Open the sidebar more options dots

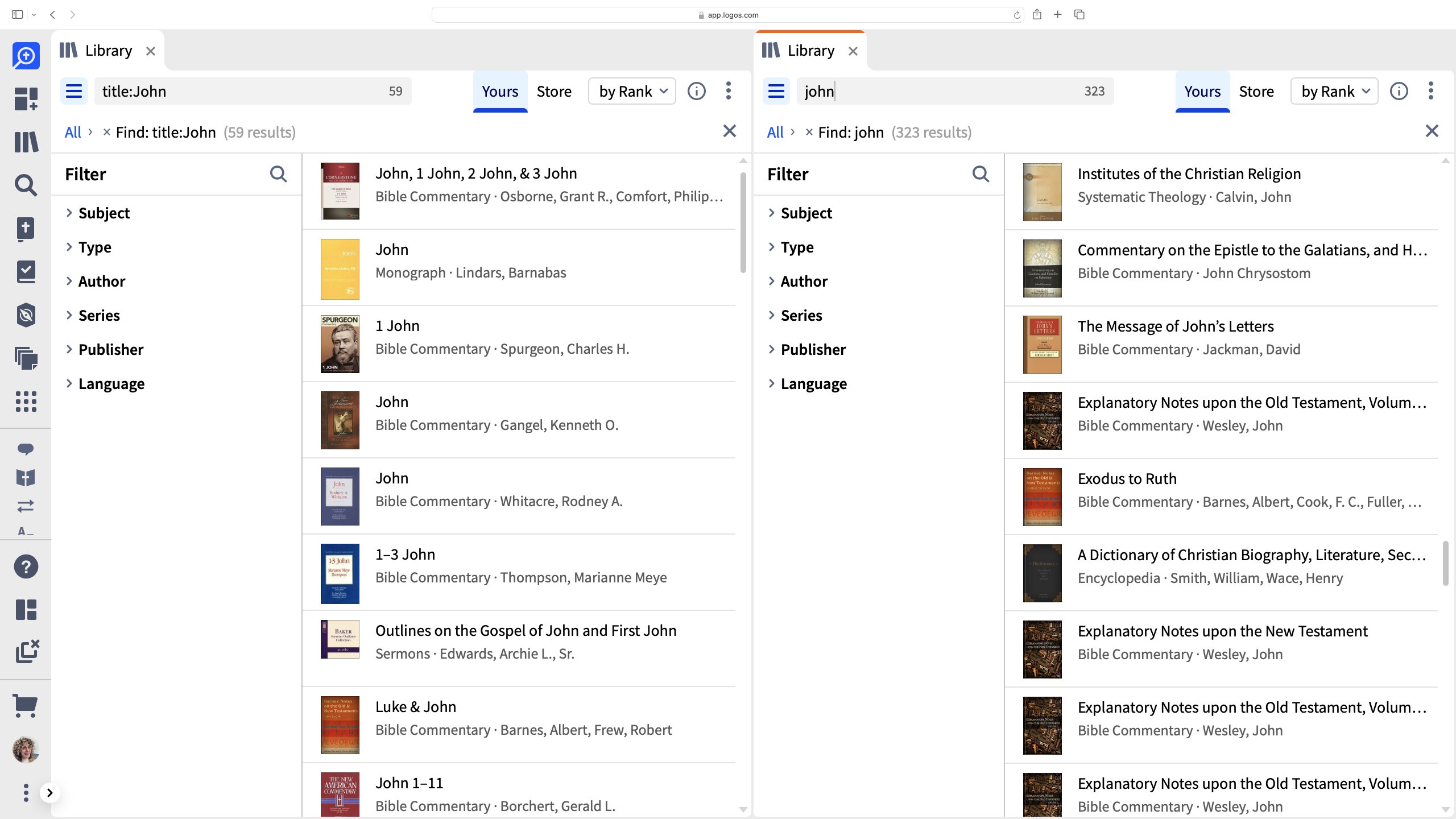[26, 793]
